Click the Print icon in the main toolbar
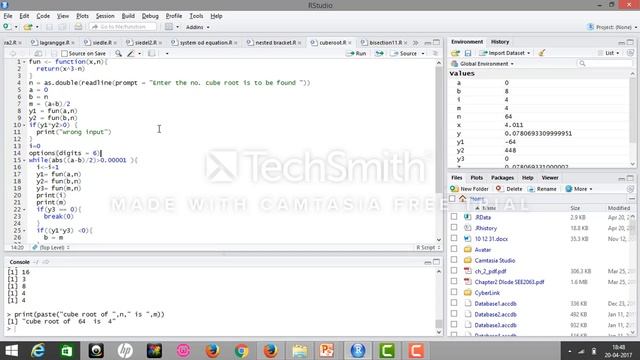The height and width of the screenshot is (360, 640). [x=78, y=27]
